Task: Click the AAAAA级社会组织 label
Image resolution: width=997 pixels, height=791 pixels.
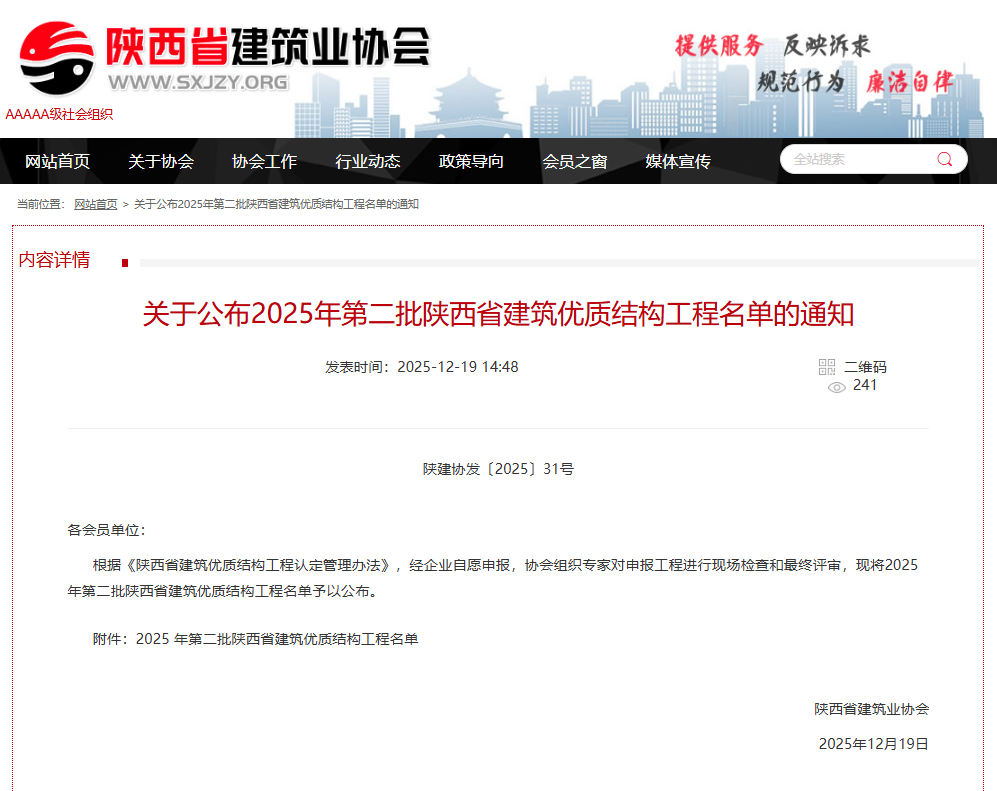Action: [59, 114]
